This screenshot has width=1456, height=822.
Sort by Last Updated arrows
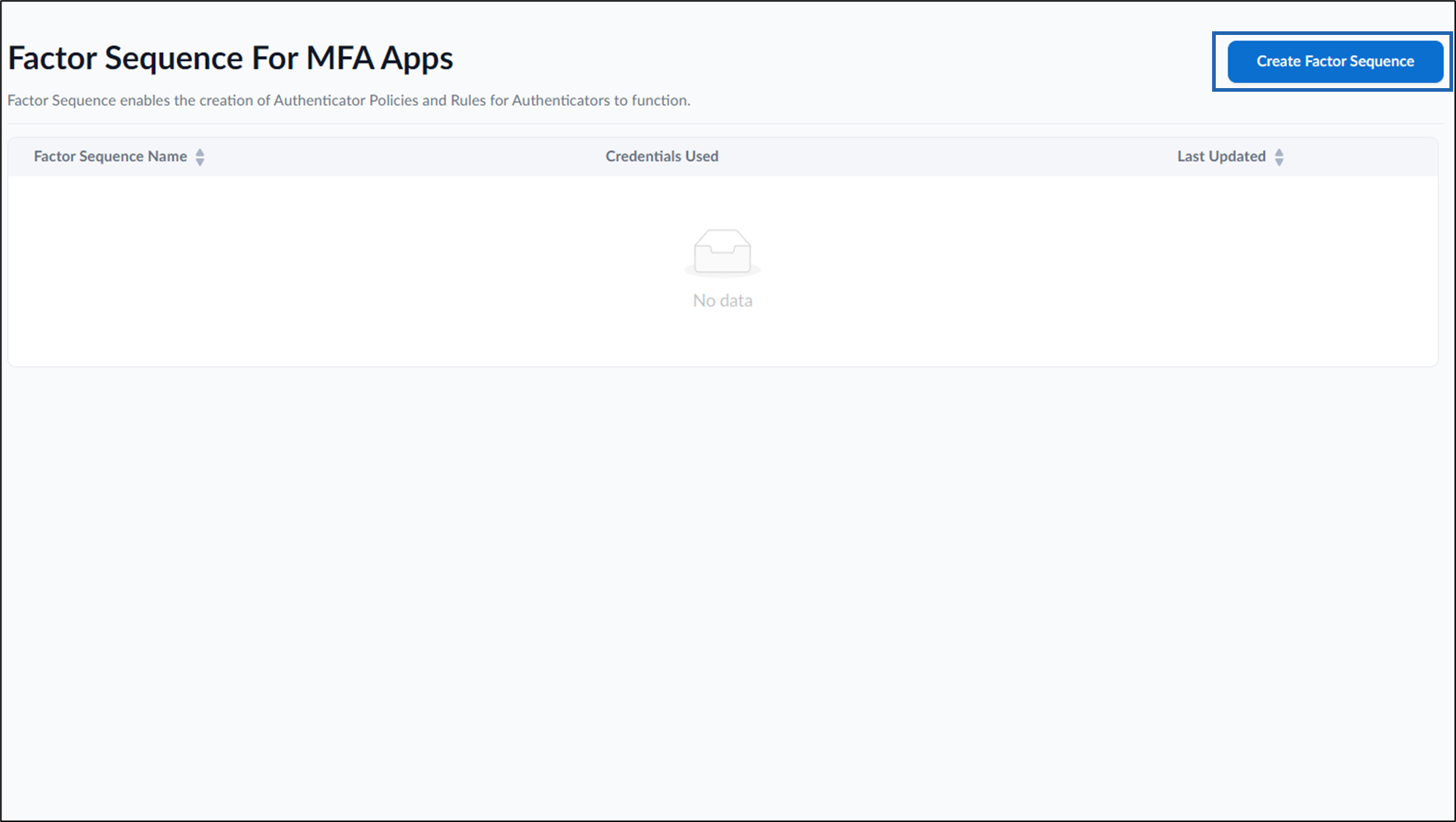click(x=1279, y=157)
